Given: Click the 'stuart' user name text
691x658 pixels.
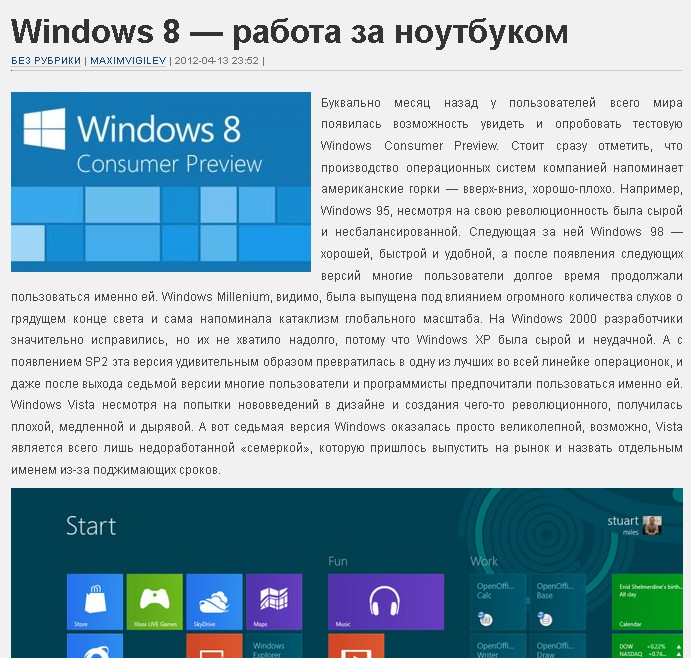Looking at the screenshot, I should 623,521.
